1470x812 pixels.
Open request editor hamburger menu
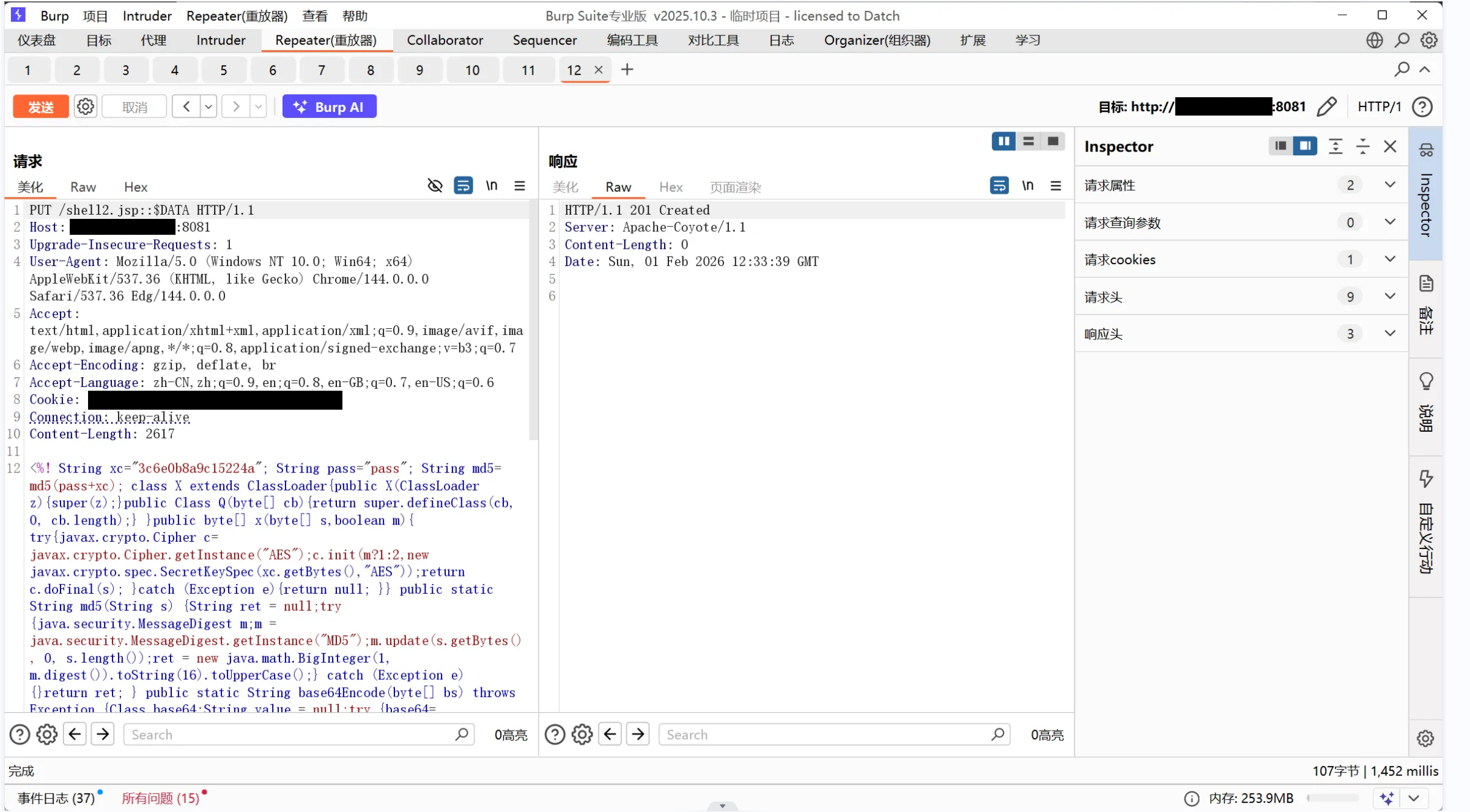click(520, 185)
